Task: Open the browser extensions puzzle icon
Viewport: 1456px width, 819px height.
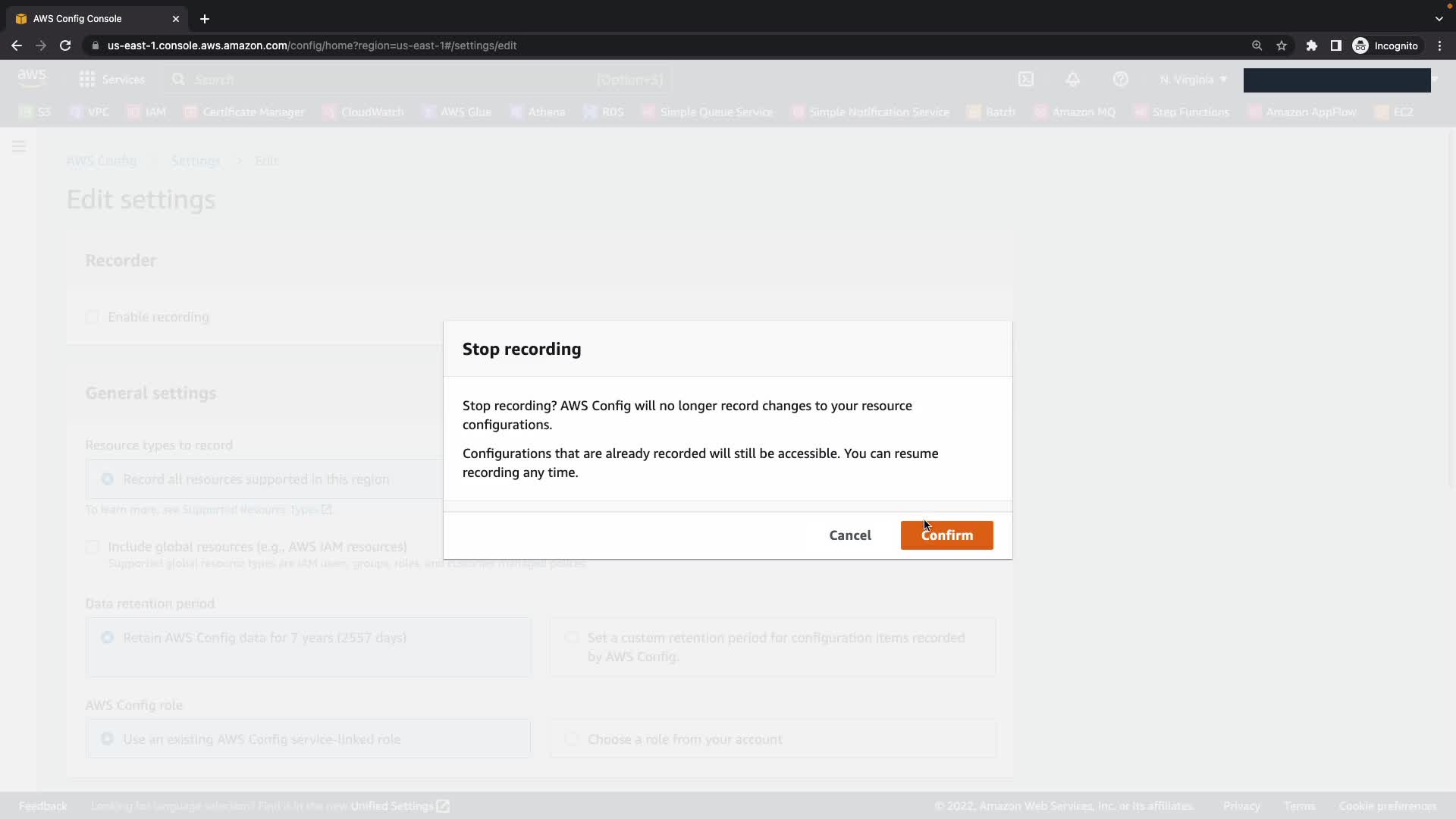Action: click(x=1311, y=45)
